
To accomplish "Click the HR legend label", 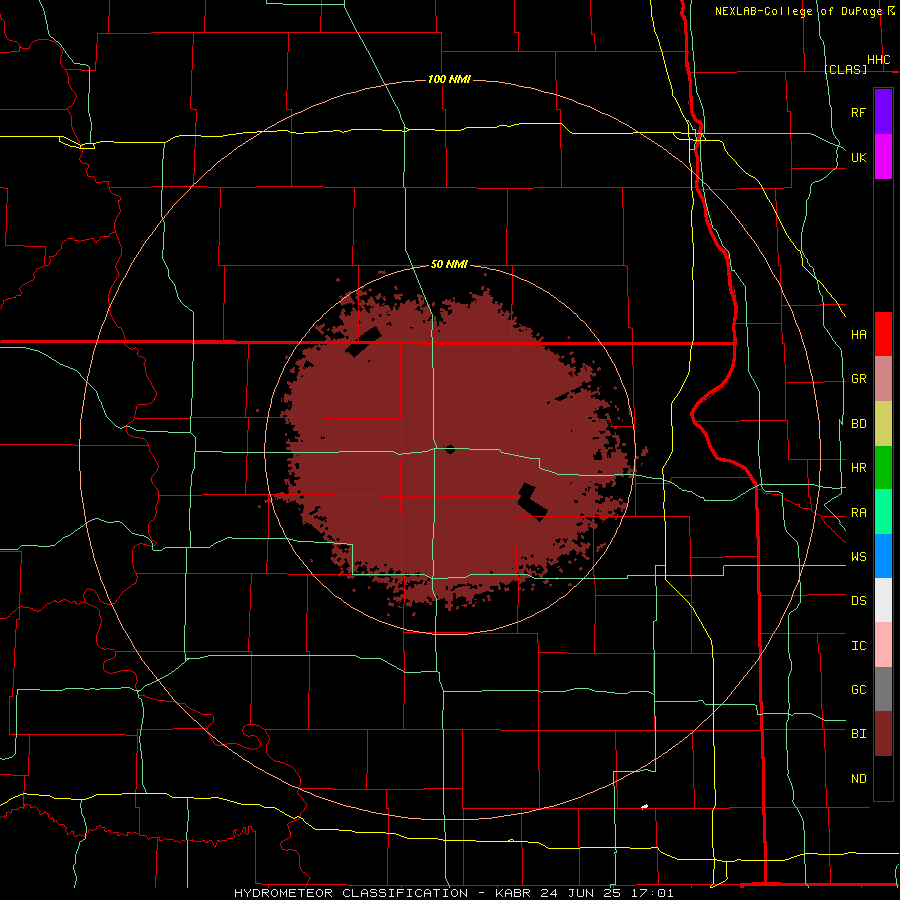I will click(x=858, y=468).
